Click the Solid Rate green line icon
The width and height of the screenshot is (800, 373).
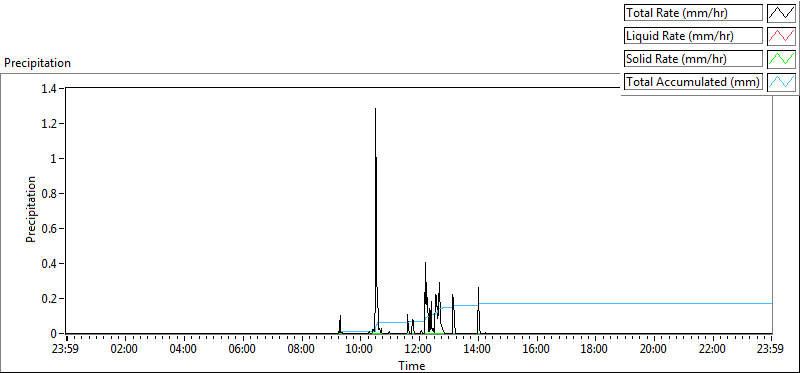781,59
